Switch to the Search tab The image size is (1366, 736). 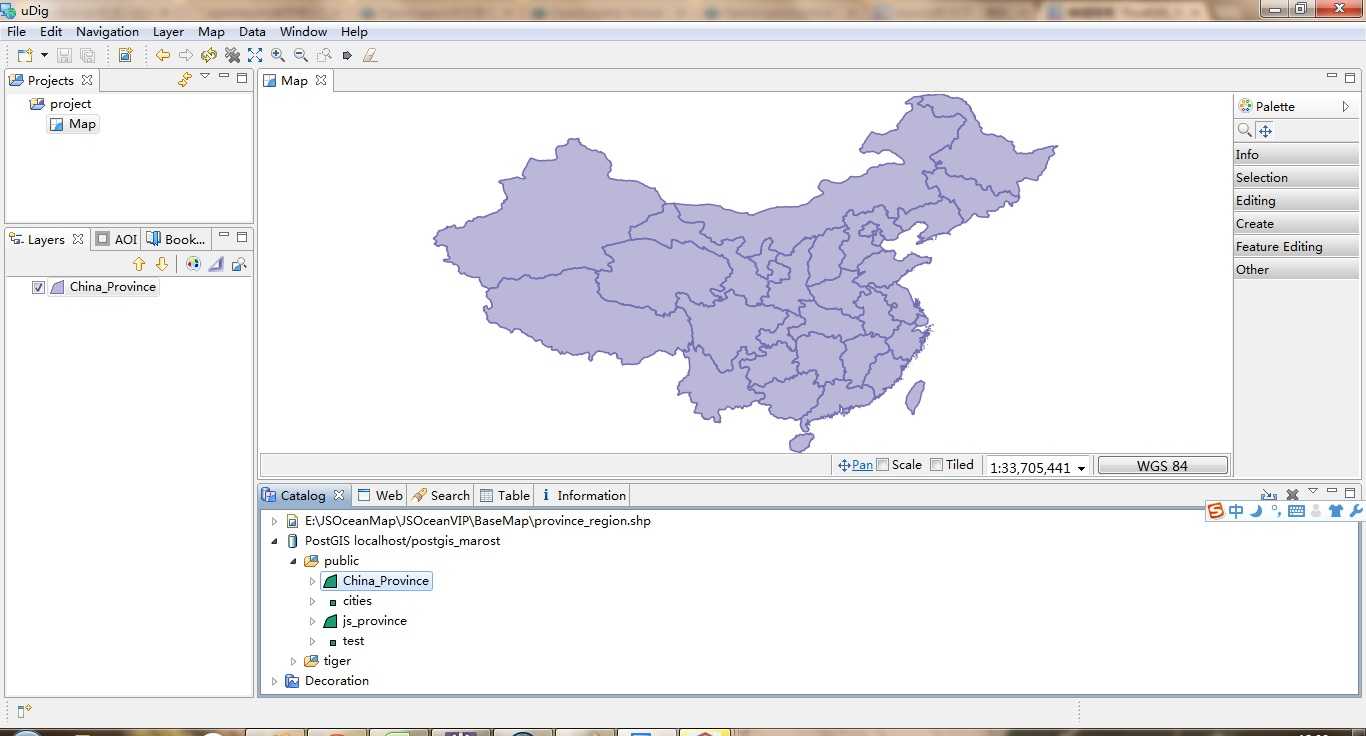(x=440, y=495)
